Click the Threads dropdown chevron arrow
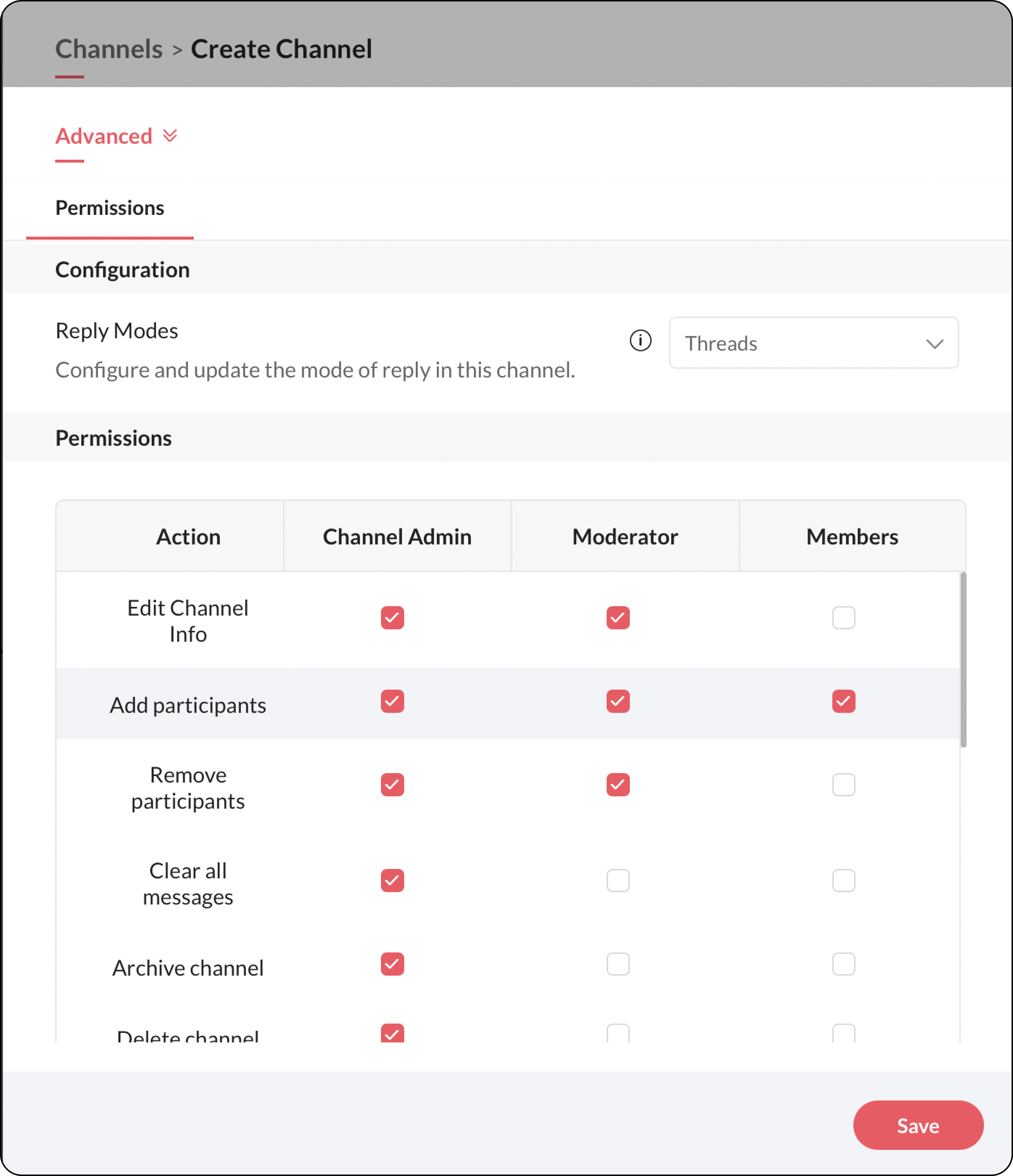The width and height of the screenshot is (1013, 1176). [x=934, y=344]
